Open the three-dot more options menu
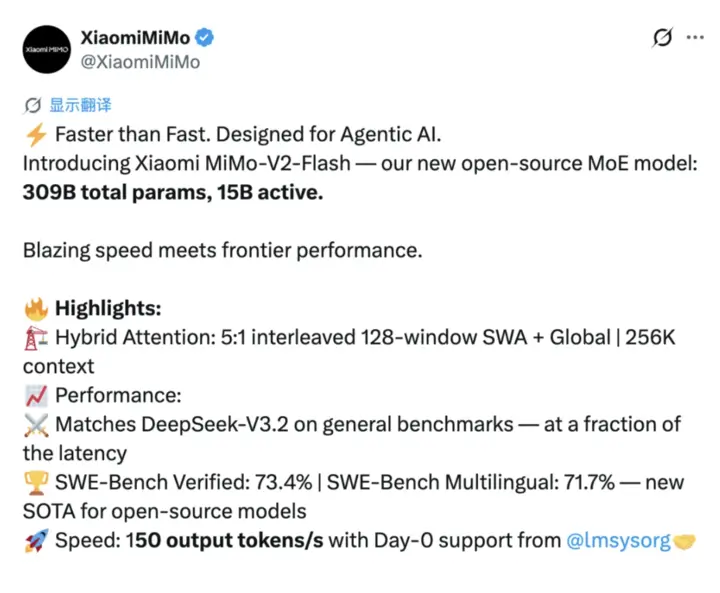Image resolution: width=720 pixels, height=593 pixels. pos(694,38)
